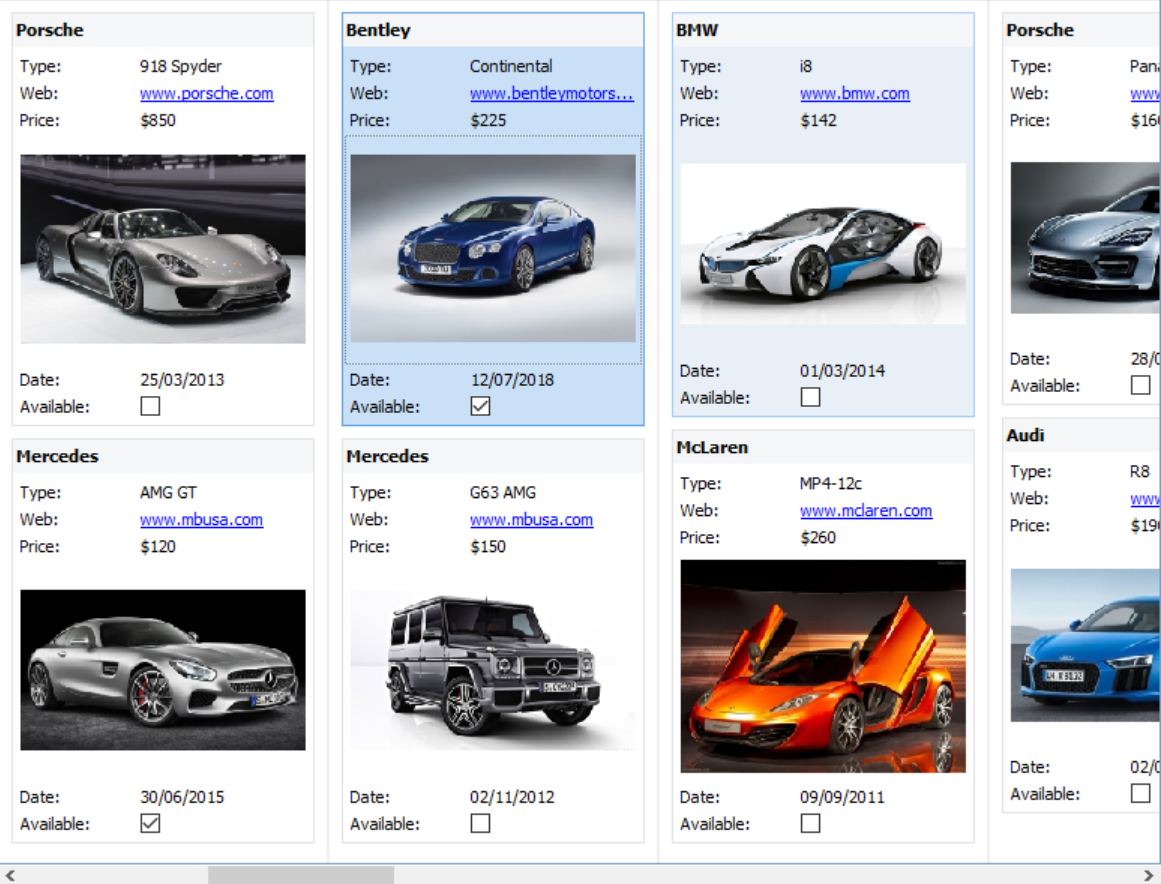Click the $120 price value
1161x884 pixels.
pyautogui.click(x=158, y=546)
